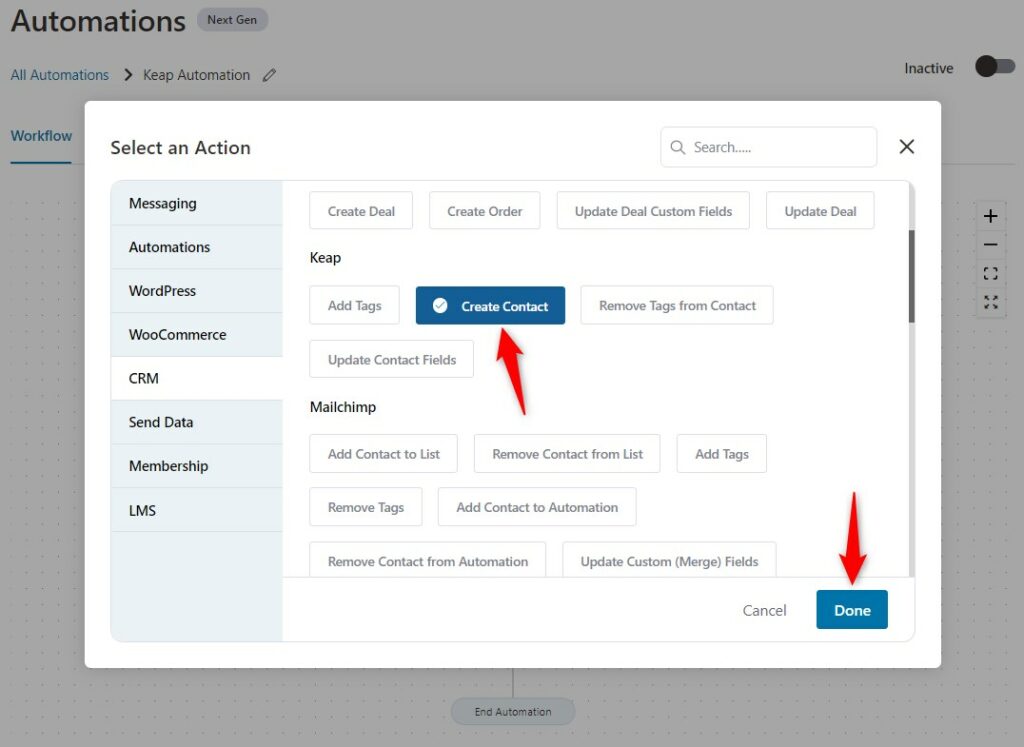
Task: Select the WooCommerce category
Action: pos(197,335)
